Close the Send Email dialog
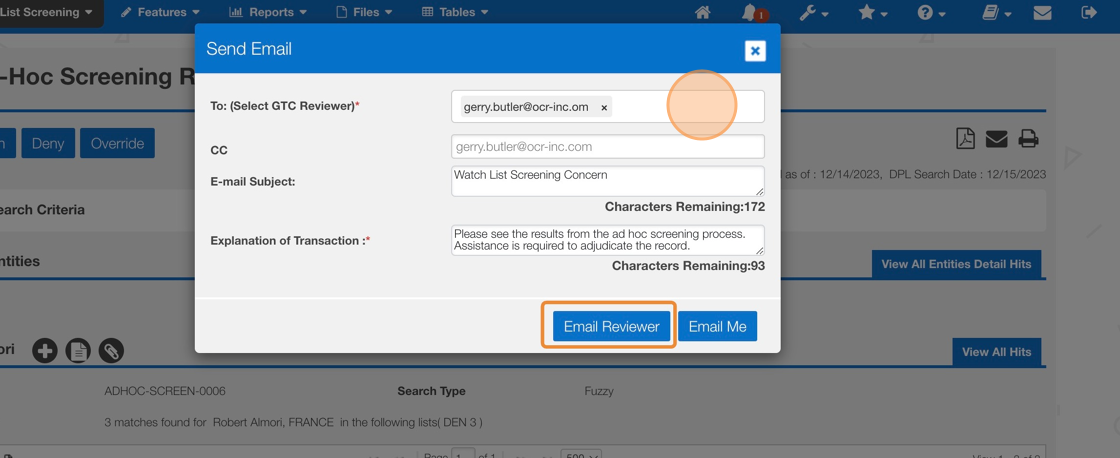The height and width of the screenshot is (458, 1120). (755, 51)
